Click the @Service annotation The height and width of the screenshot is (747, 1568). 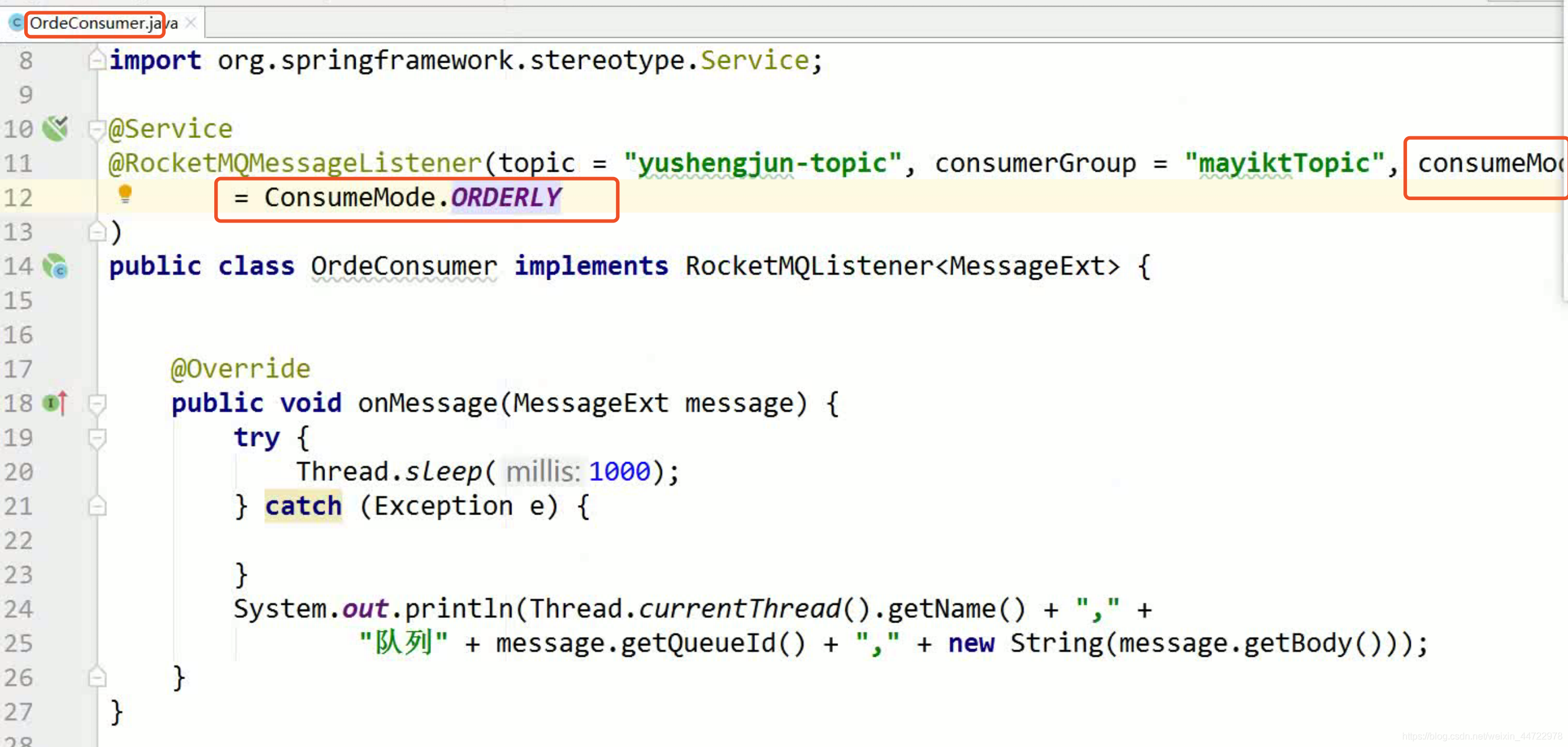click(170, 129)
